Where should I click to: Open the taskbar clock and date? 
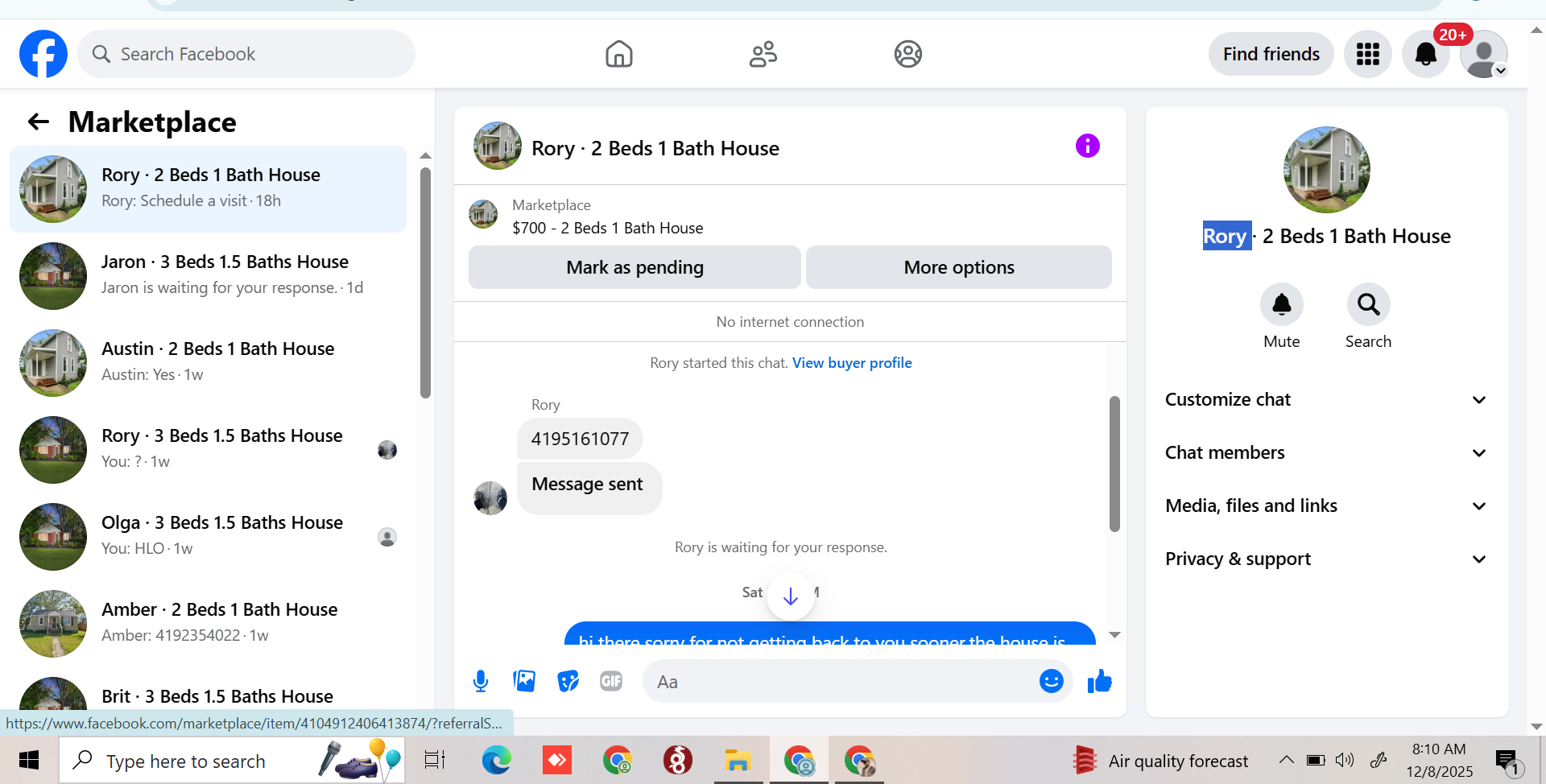1440,761
